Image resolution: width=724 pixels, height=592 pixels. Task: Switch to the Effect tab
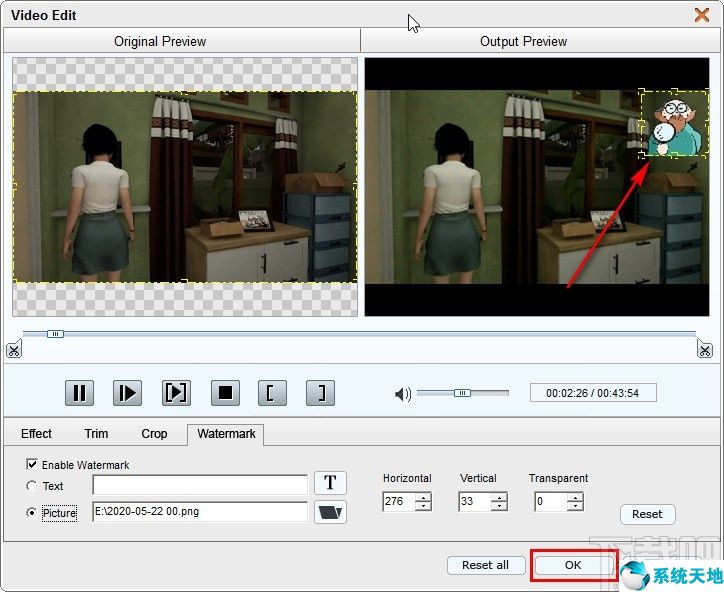coord(36,434)
